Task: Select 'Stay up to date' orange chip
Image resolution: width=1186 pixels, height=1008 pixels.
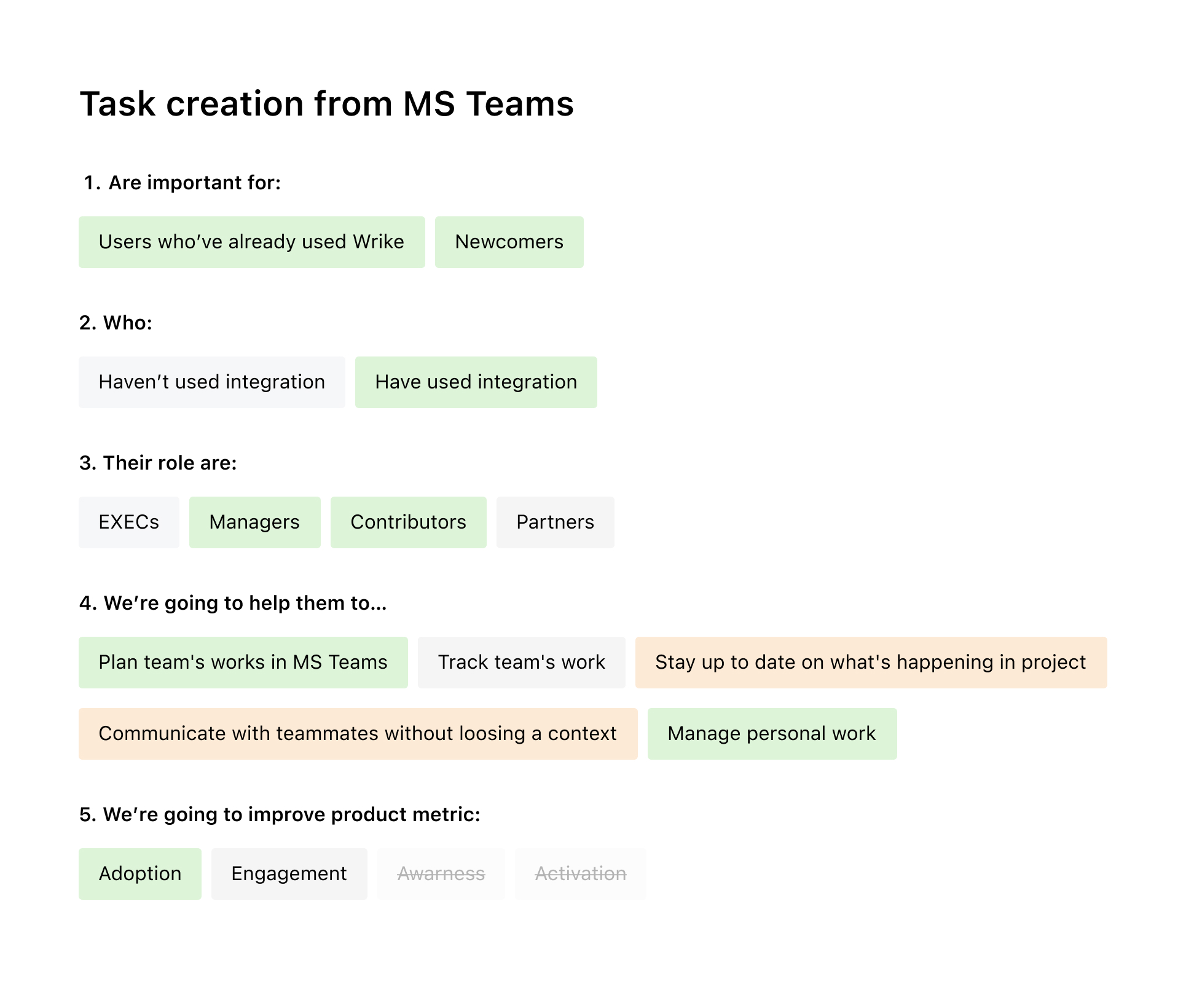Action: (871, 662)
